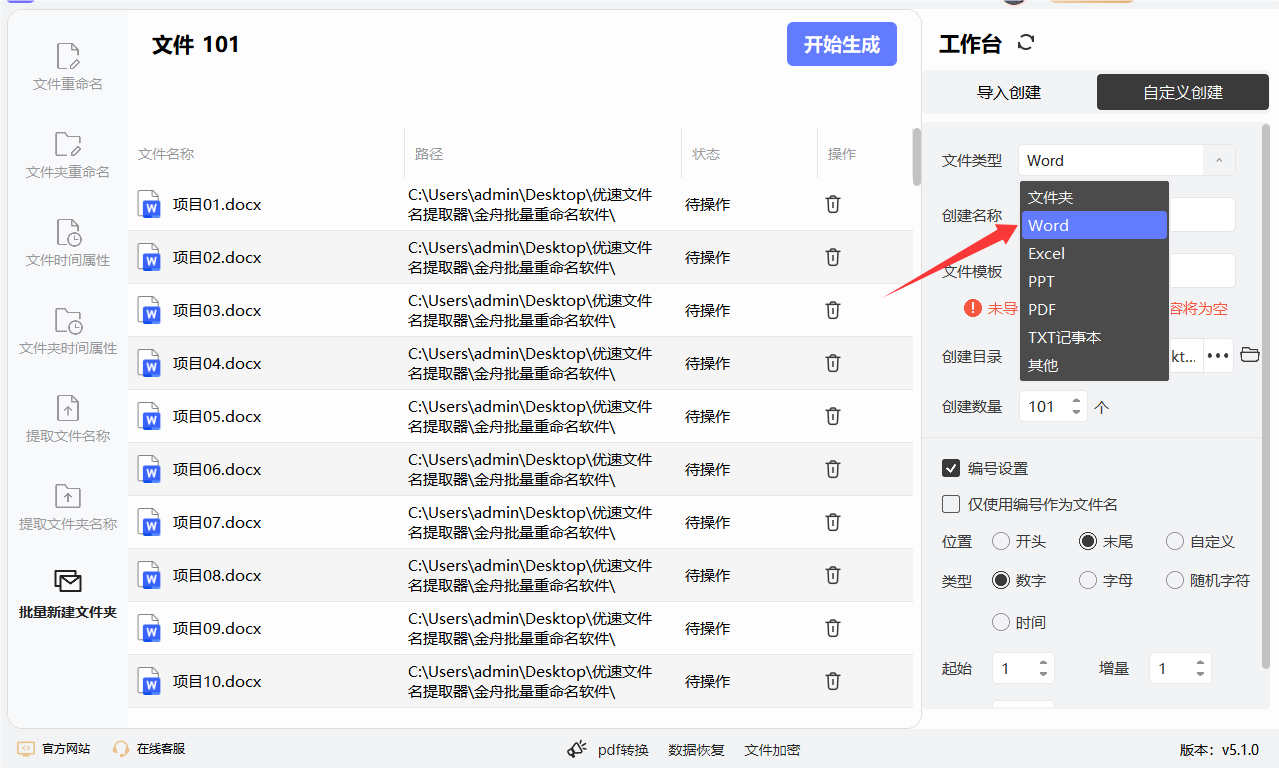Choose PPT from the file type list
Screen dimensions: 1279x768
pos(1094,281)
